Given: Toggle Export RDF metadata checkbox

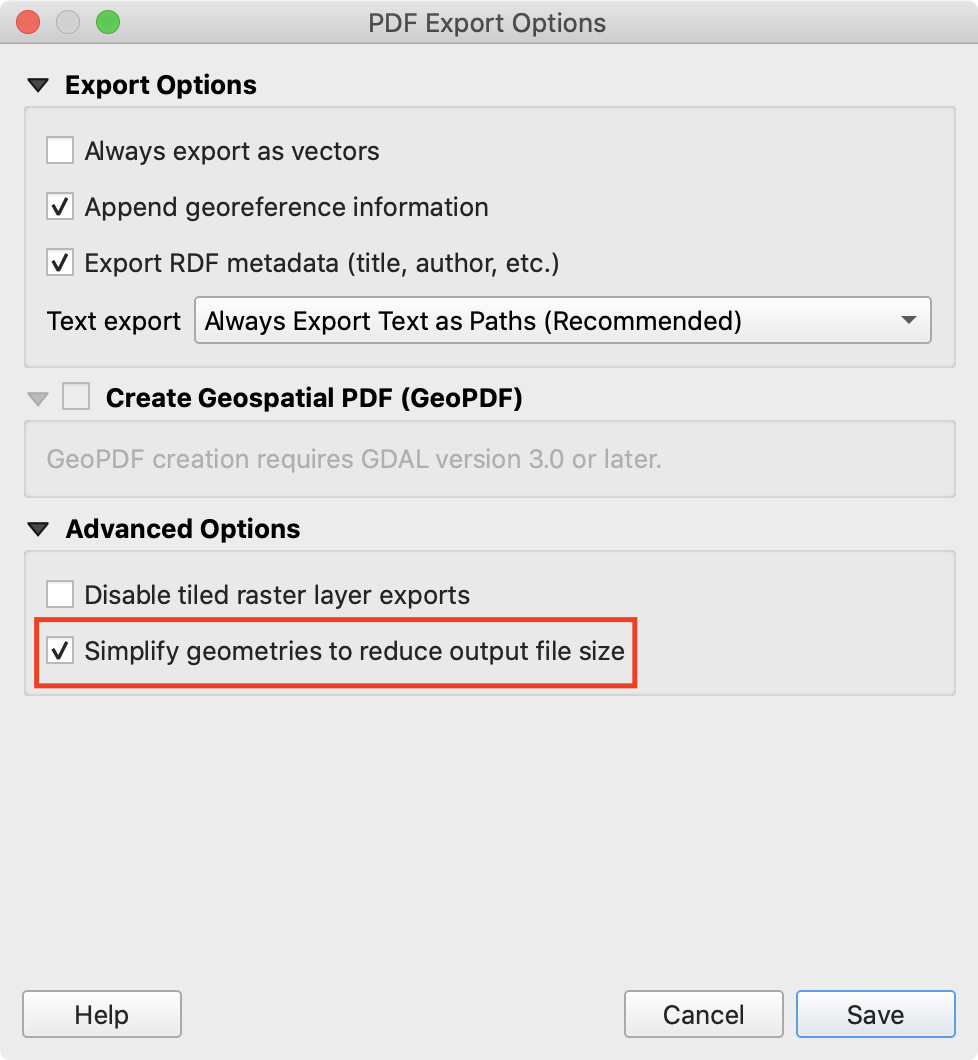Looking at the screenshot, I should [x=60, y=263].
